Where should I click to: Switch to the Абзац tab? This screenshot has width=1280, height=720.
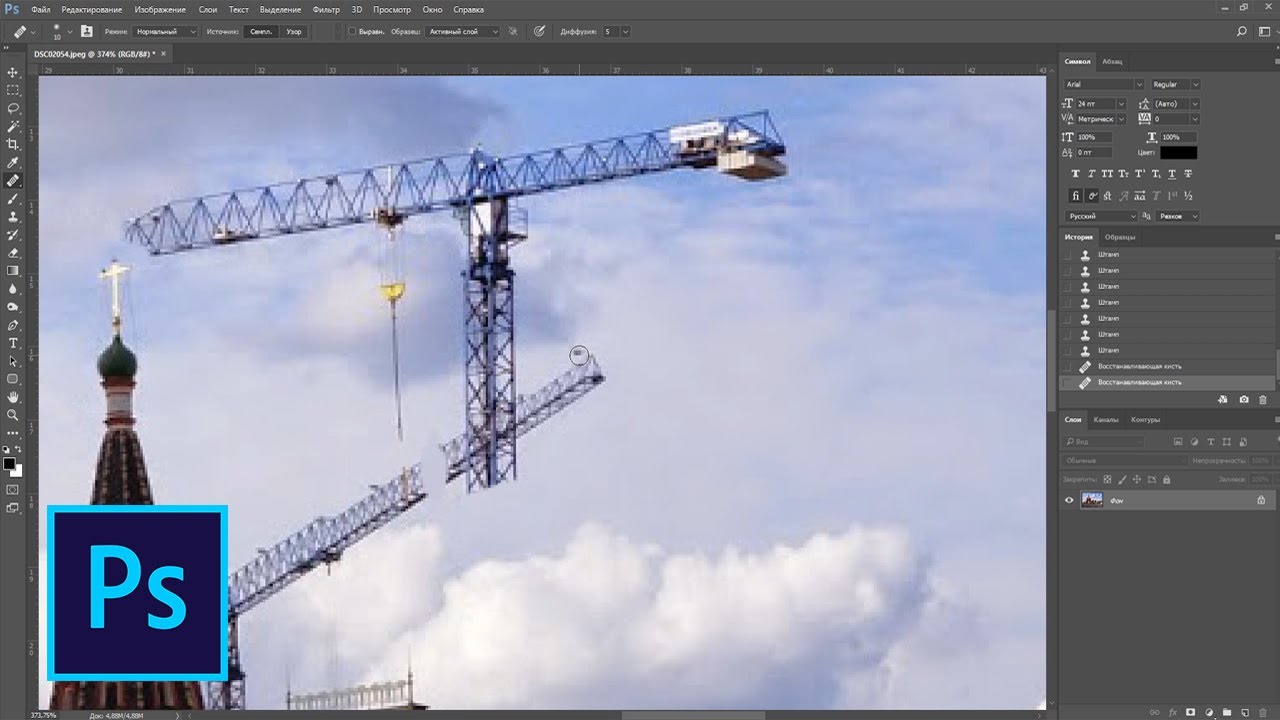1112,62
